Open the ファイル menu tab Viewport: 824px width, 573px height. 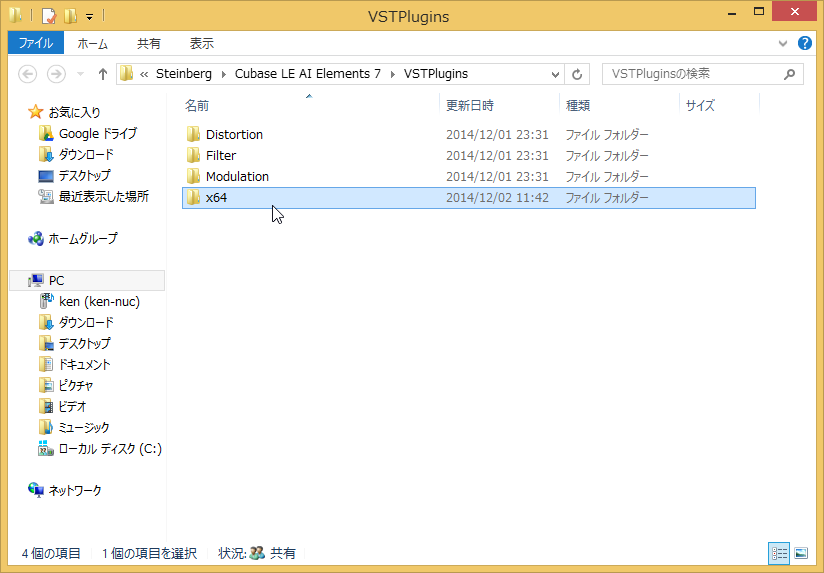pos(36,43)
